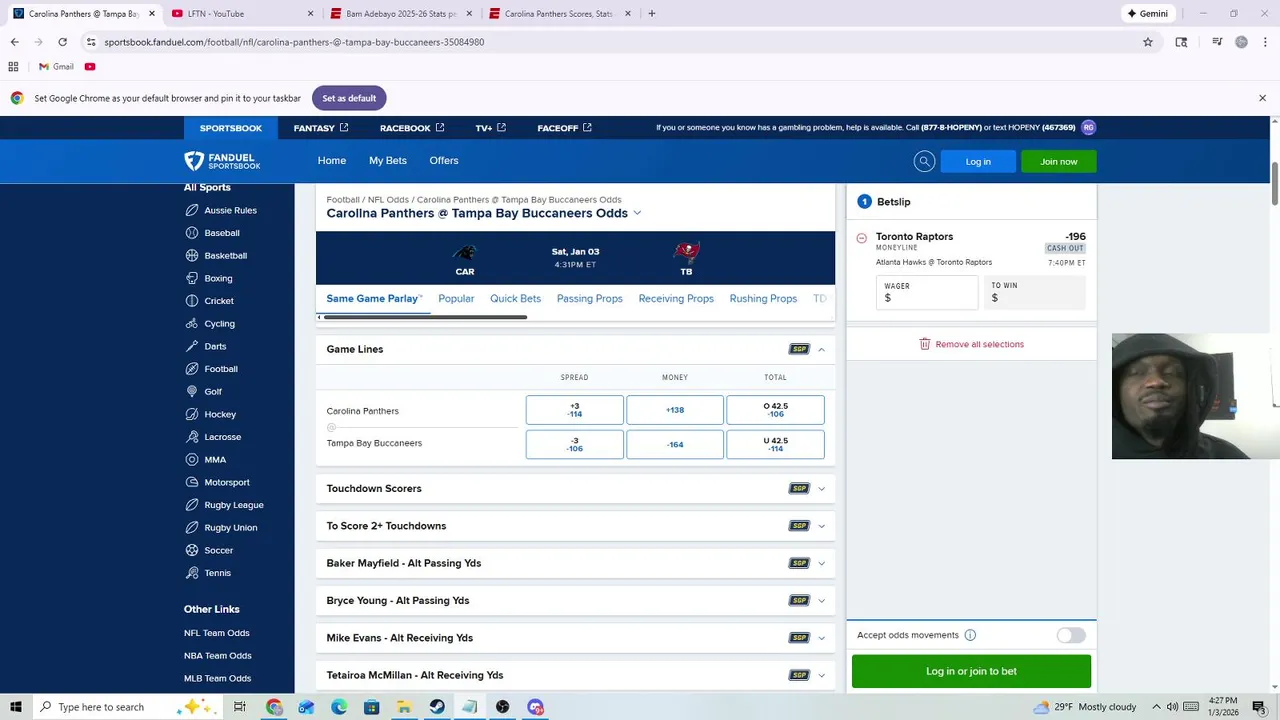Open Offers in the header
1280x720 pixels.
point(444,161)
